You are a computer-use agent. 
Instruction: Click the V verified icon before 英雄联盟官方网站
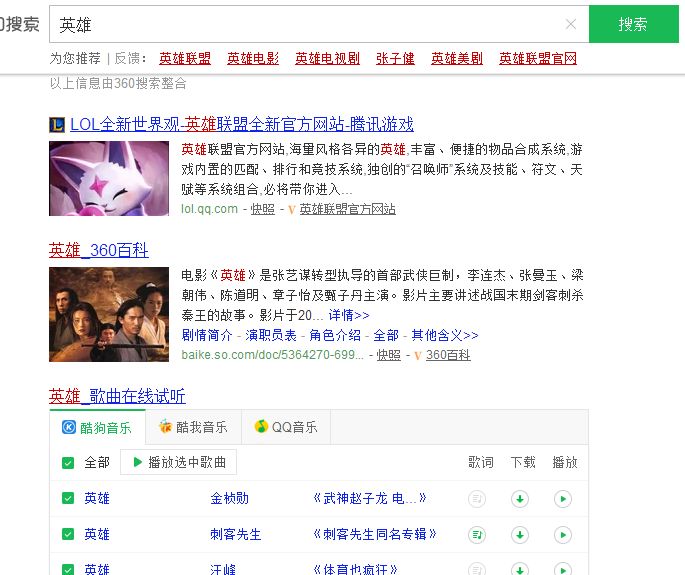click(x=292, y=210)
